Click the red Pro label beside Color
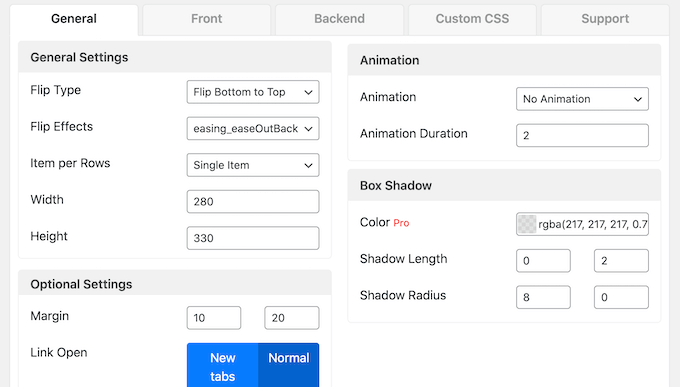This screenshot has height=387, width=680. 401,223
